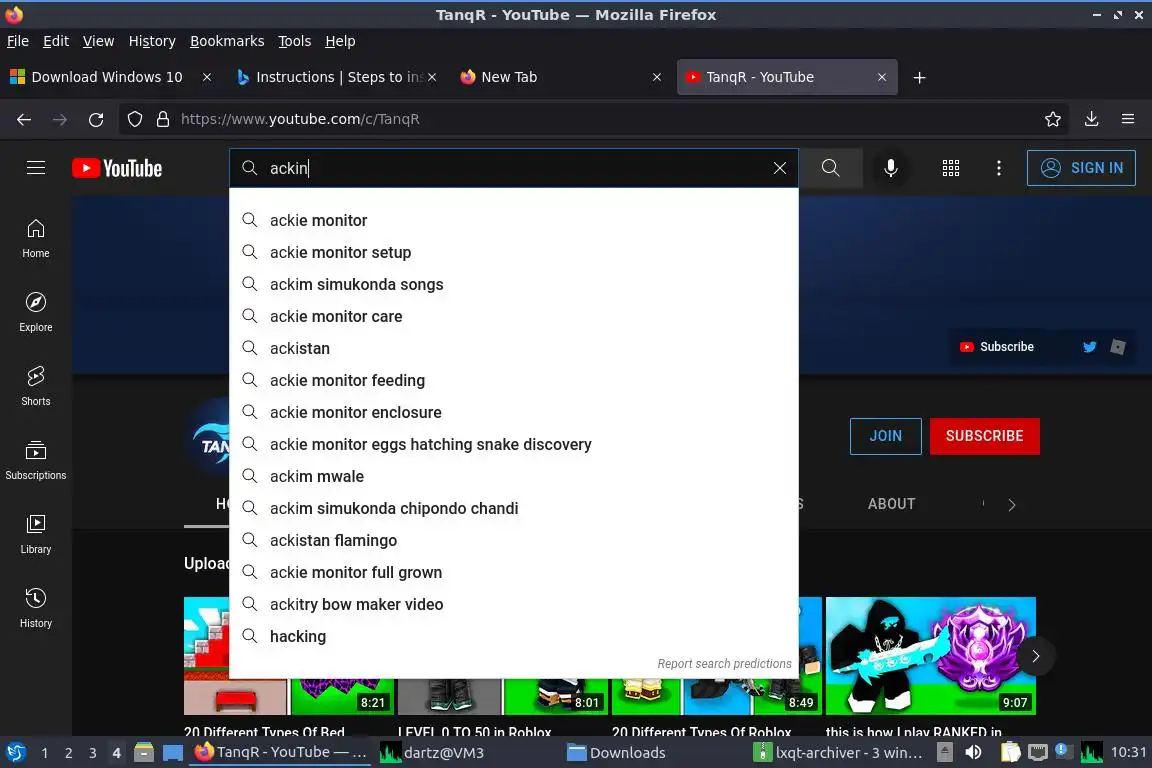The image size is (1152, 768).
Task: Click the magnifying glass search button
Action: tap(830, 168)
